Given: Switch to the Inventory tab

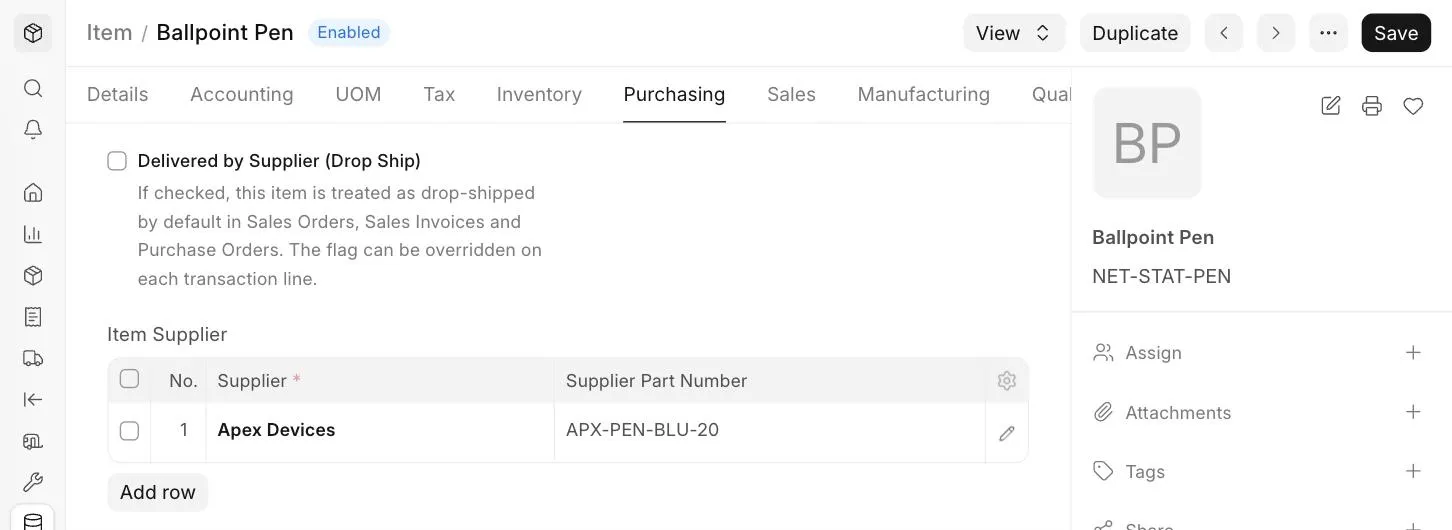Looking at the screenshot, I should 539,94.
